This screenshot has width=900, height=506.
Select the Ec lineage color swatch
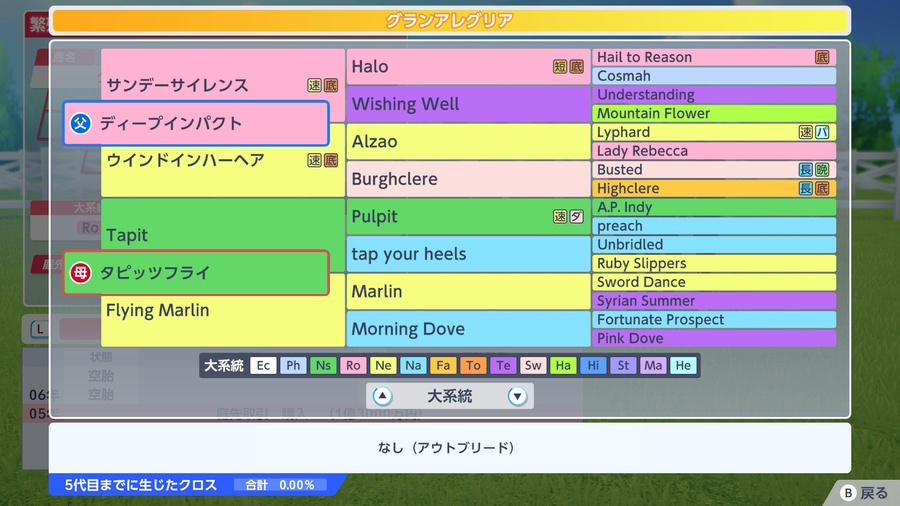click(263, 365)
